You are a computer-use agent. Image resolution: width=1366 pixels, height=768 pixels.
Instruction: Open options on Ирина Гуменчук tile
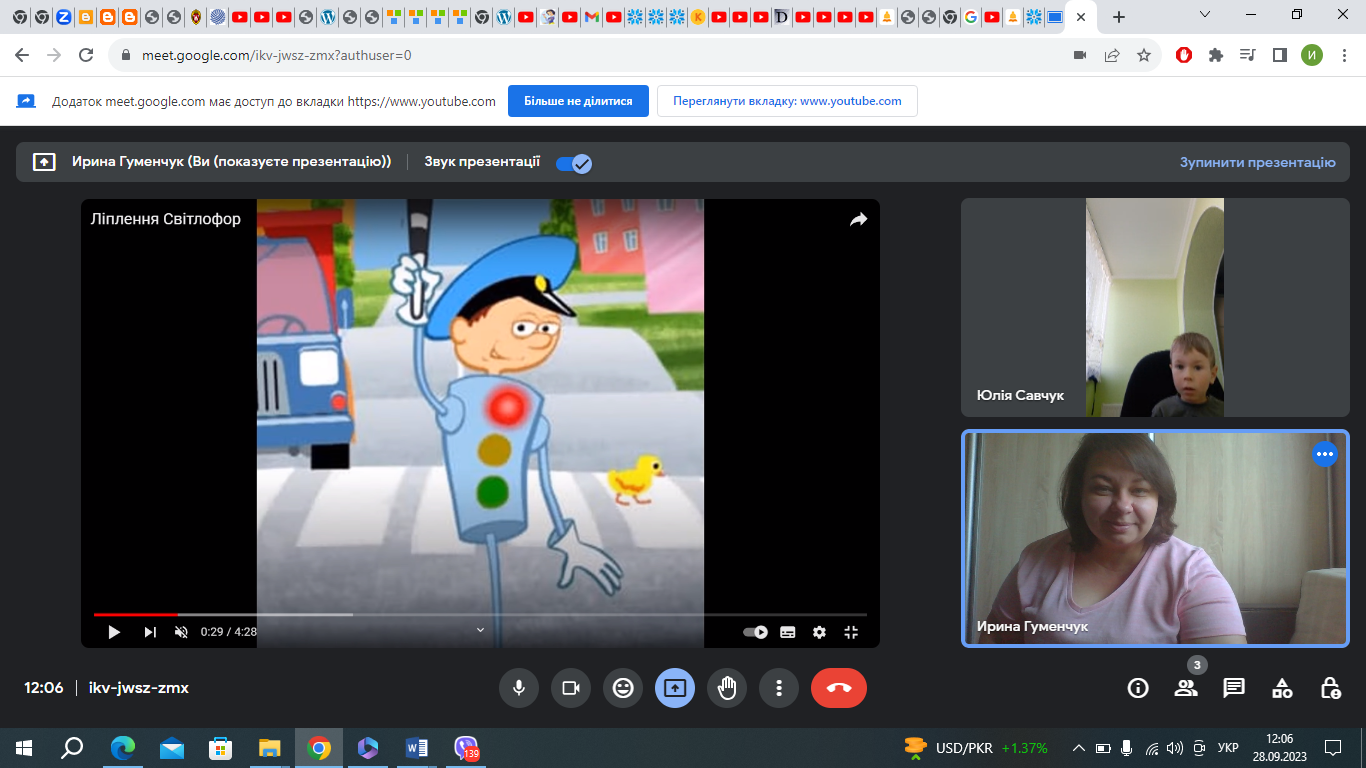tap(1325, 454)
